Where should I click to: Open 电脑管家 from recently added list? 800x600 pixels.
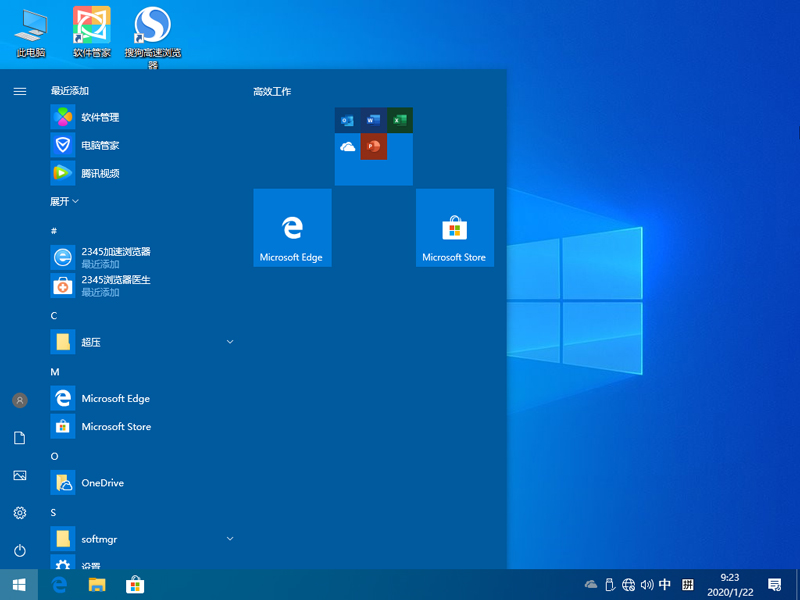[x=99, y=145]
